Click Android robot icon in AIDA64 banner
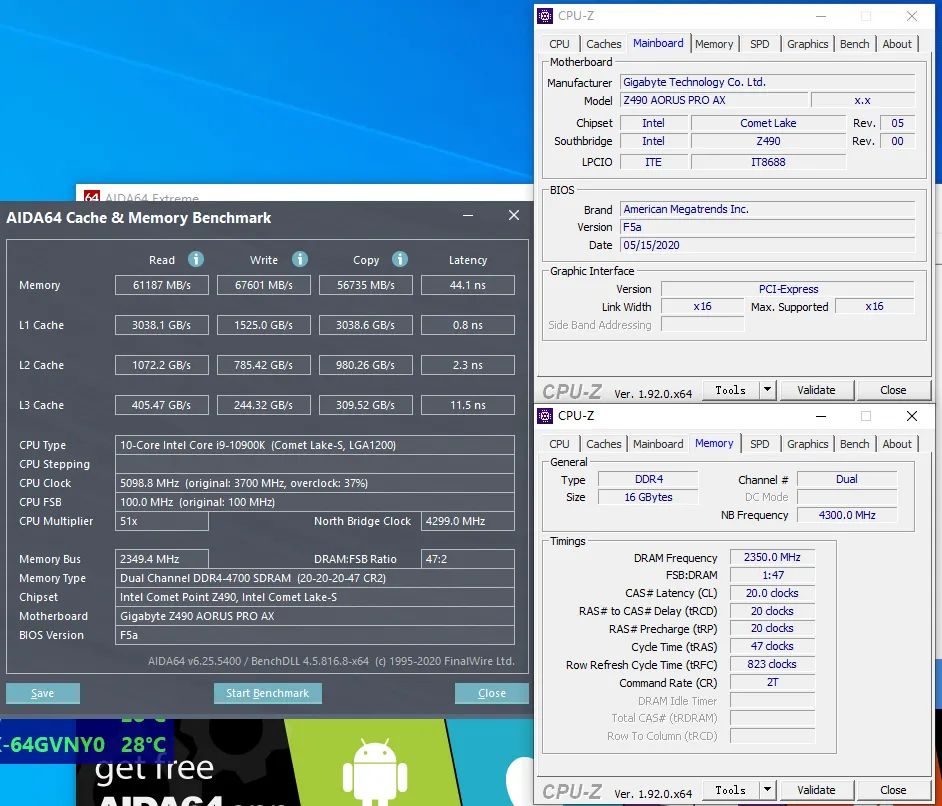Image resolution: width=942 pixels, height=806 pixels. 375,772
